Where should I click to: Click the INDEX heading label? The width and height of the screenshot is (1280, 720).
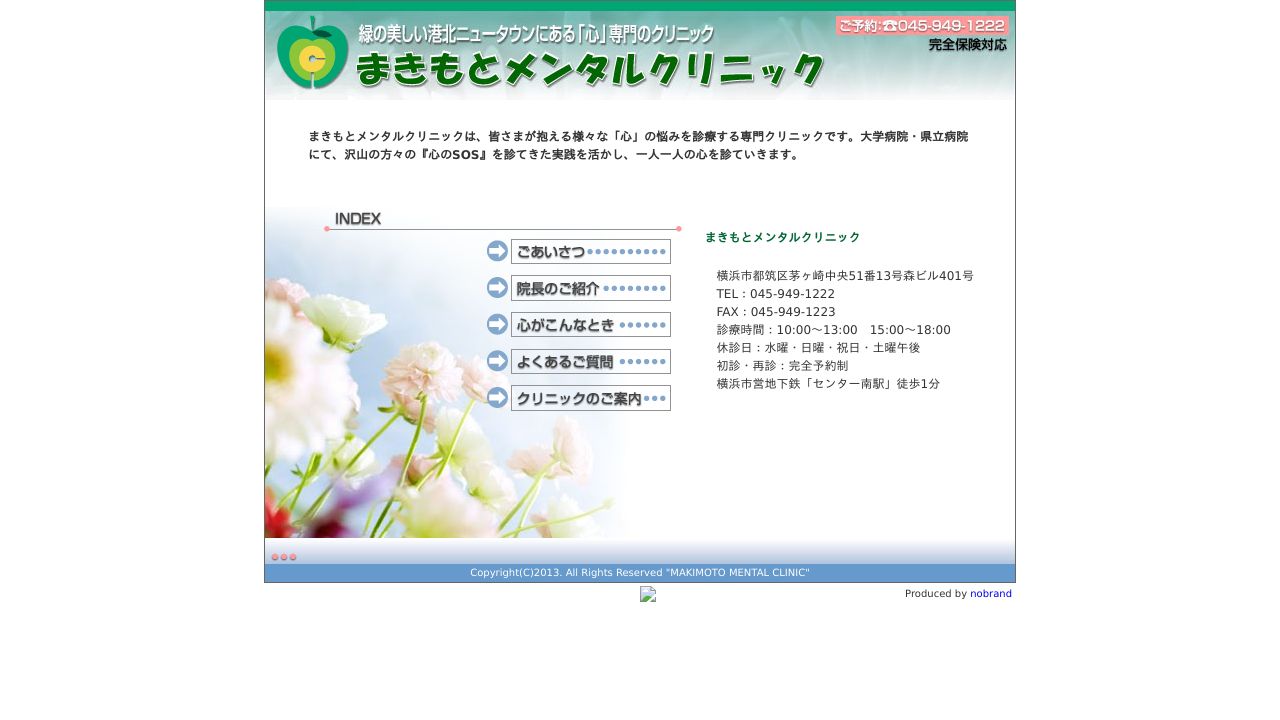(358, 219)
